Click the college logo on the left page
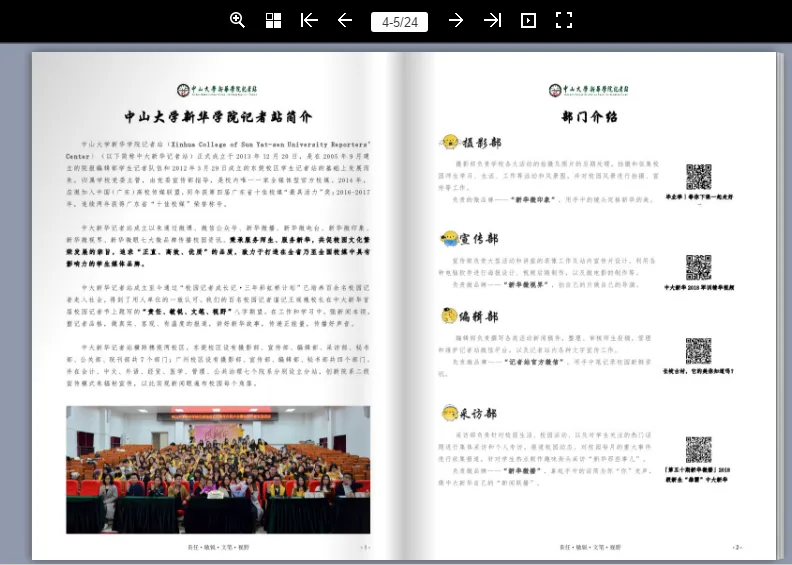This screenshot has width=792, height=565. [x=217, y=90]
